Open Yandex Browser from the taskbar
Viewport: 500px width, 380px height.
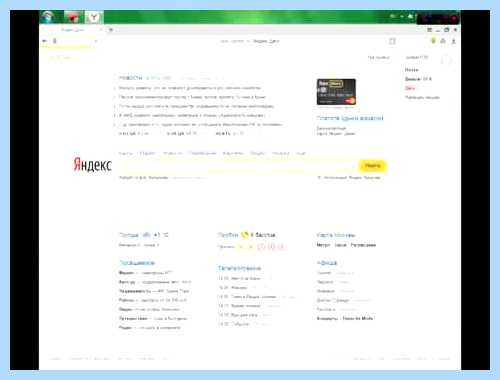(x=94, y=17)
